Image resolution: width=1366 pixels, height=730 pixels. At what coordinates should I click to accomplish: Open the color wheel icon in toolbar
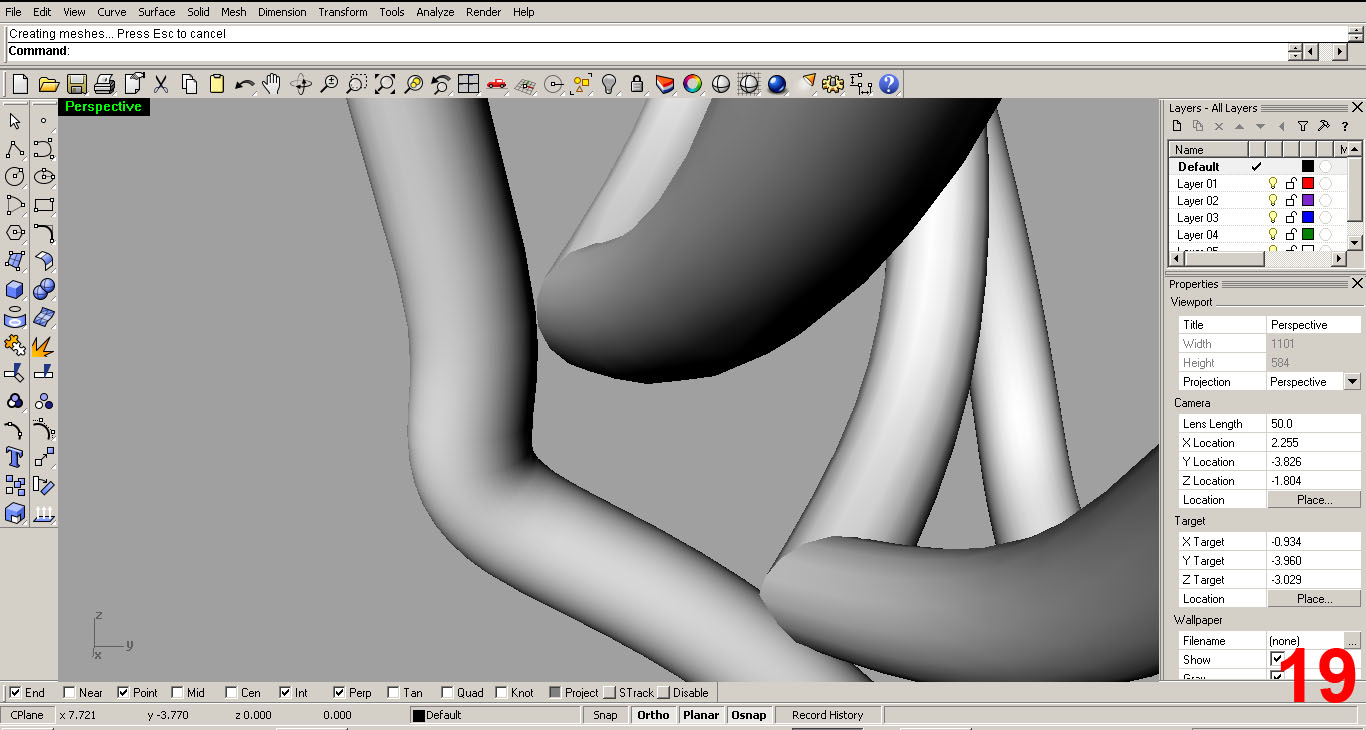point(693,84)
